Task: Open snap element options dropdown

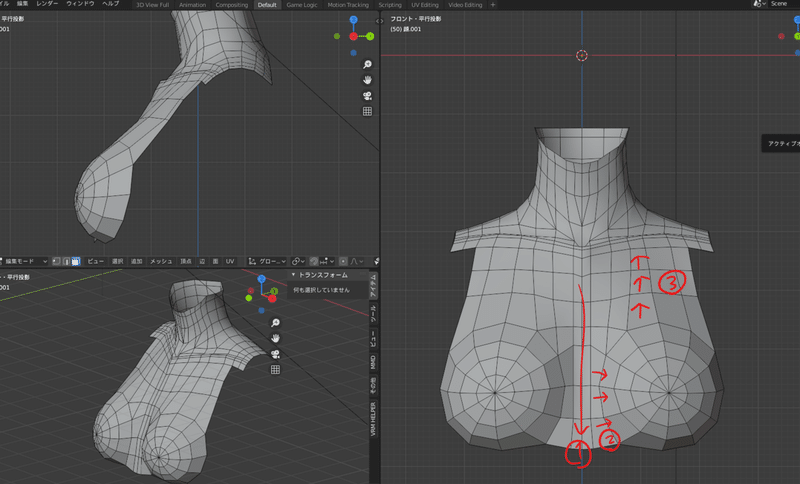Action: click(327, 261)
